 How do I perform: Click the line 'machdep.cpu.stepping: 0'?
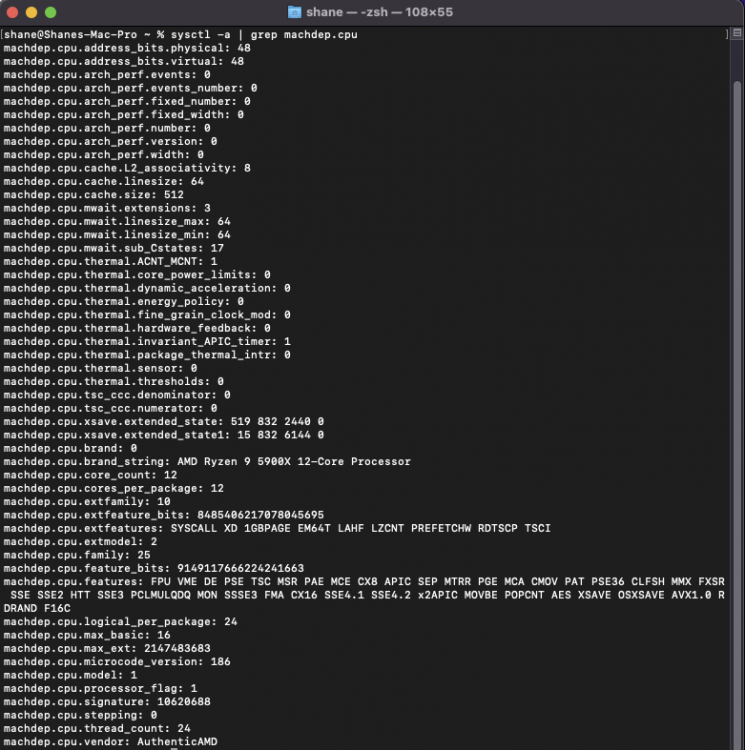coord(80,716)
